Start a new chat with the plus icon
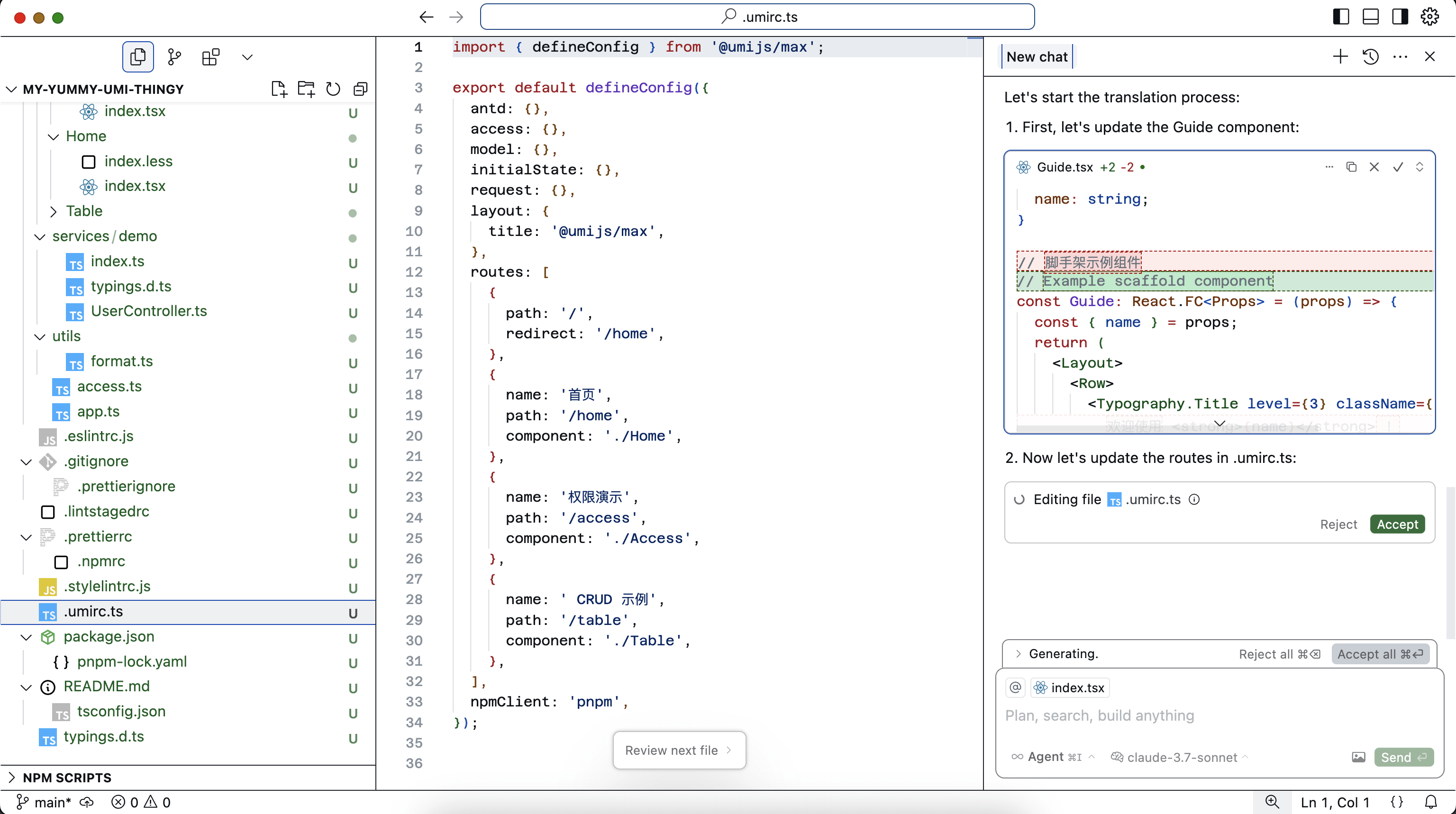Image resolution: width=1456 pixels, height=814 pixels. click(1340, 56)
